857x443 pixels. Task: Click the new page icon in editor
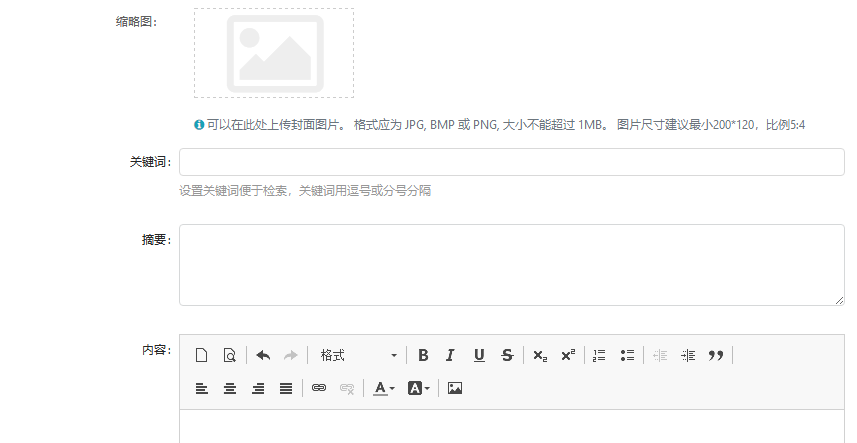(x=201, y=355)
